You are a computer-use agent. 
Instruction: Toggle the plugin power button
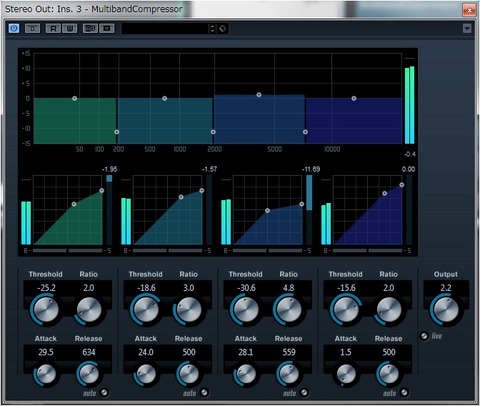click(14, 28)
